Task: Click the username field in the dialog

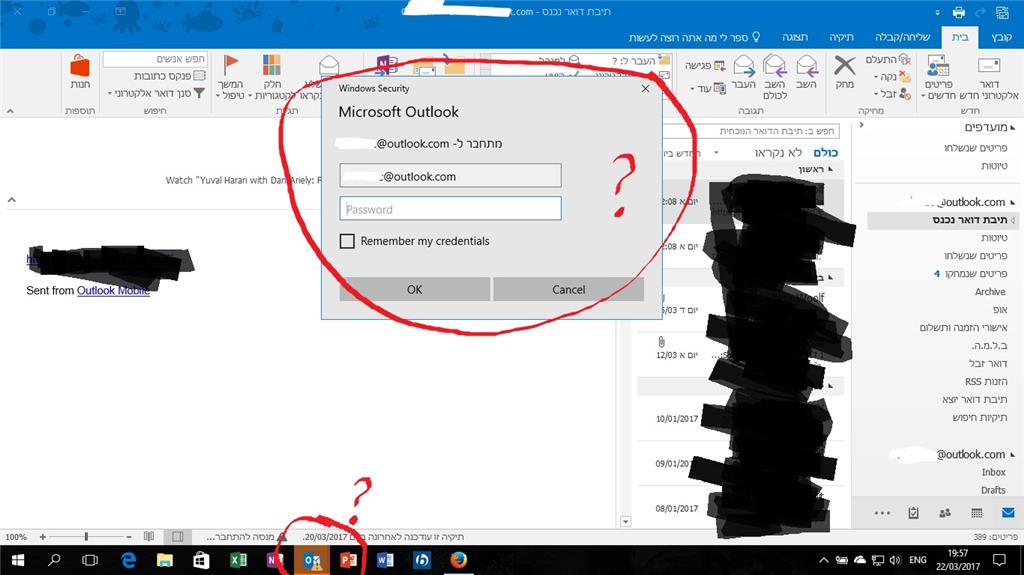Action: (x=450, y=176)
